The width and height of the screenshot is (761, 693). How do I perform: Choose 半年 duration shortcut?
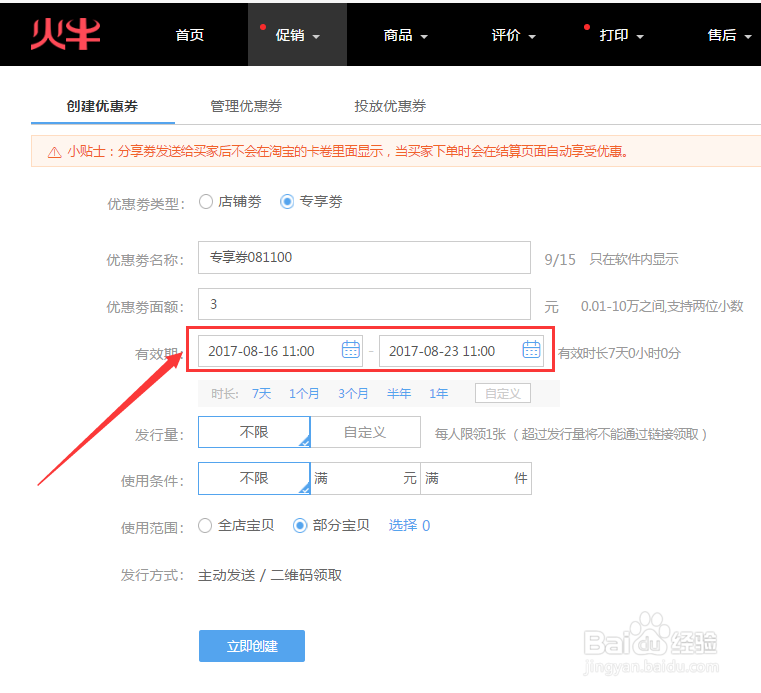399,394
